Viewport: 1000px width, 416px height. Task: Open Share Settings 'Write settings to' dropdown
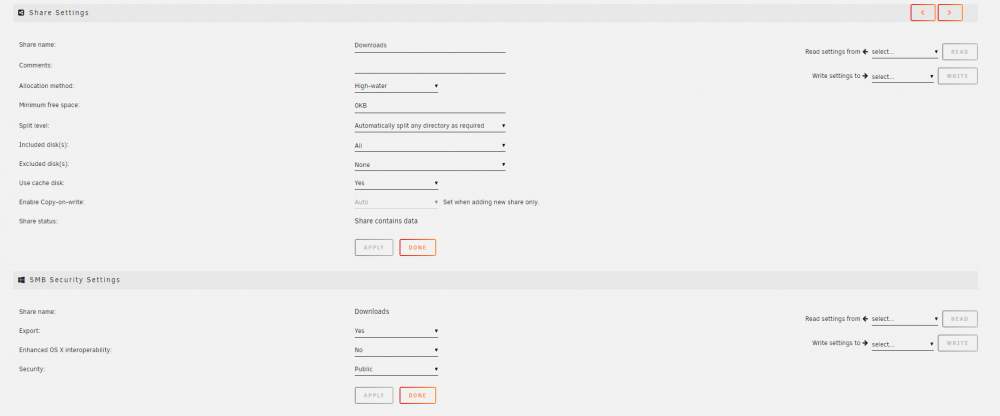click(x=902, y=77)
